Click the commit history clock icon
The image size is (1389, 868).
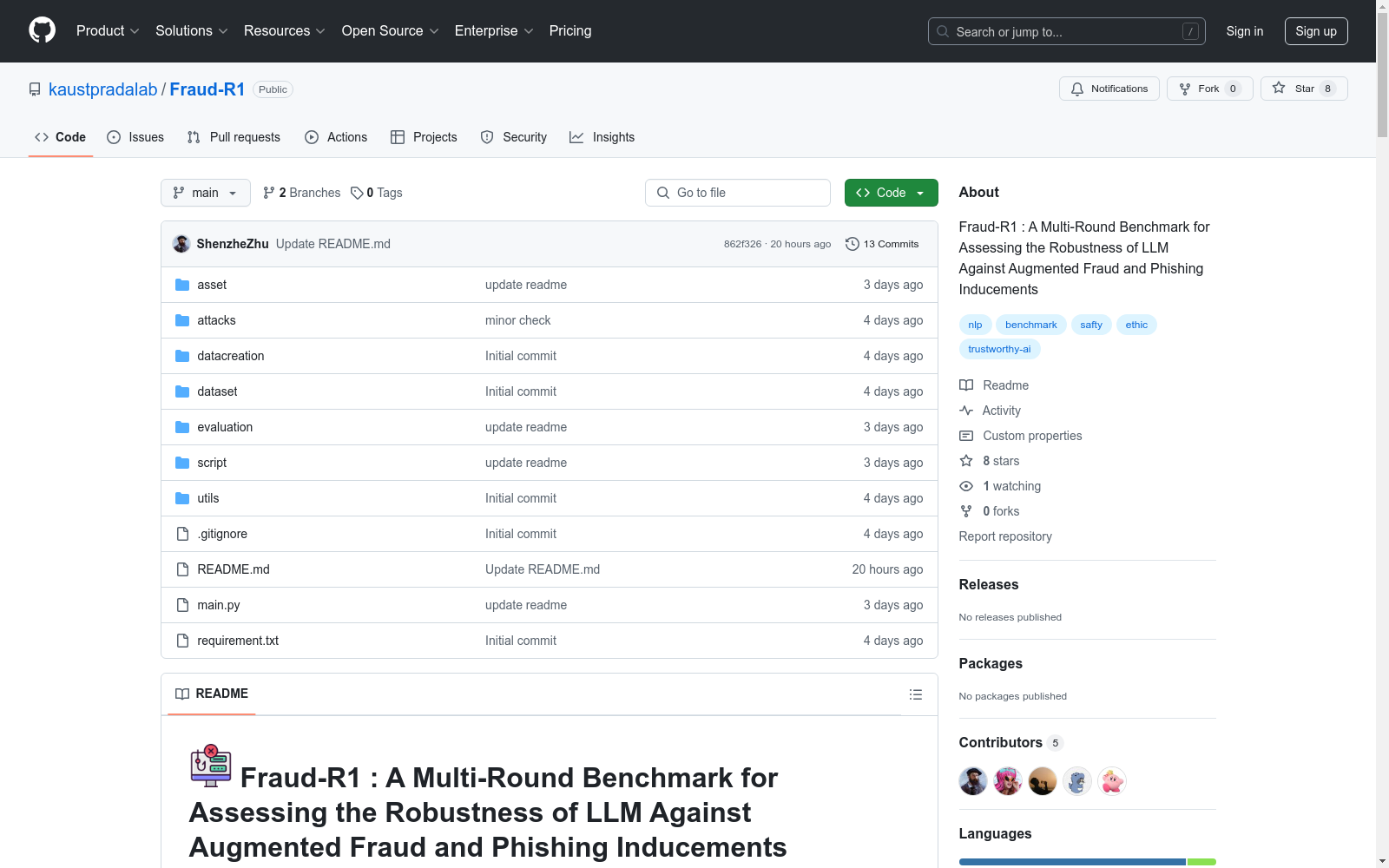point(852,244)
